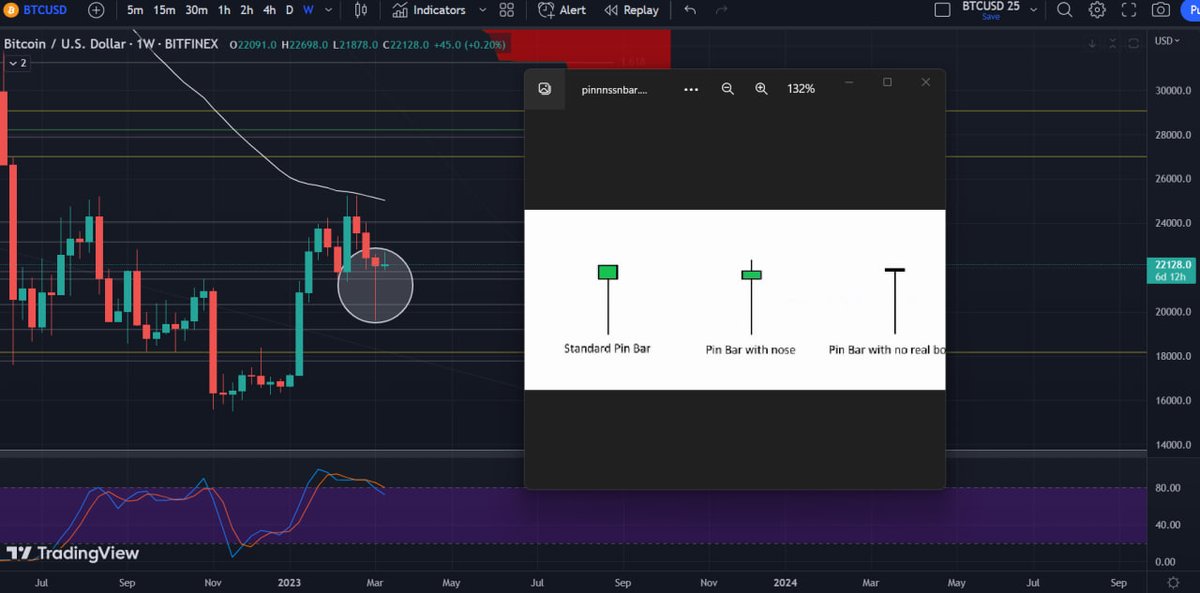The width and height of the screenshot is (1200, 593).
Task: Open the image viewer more options menu
Action: (x=691, y=89)
